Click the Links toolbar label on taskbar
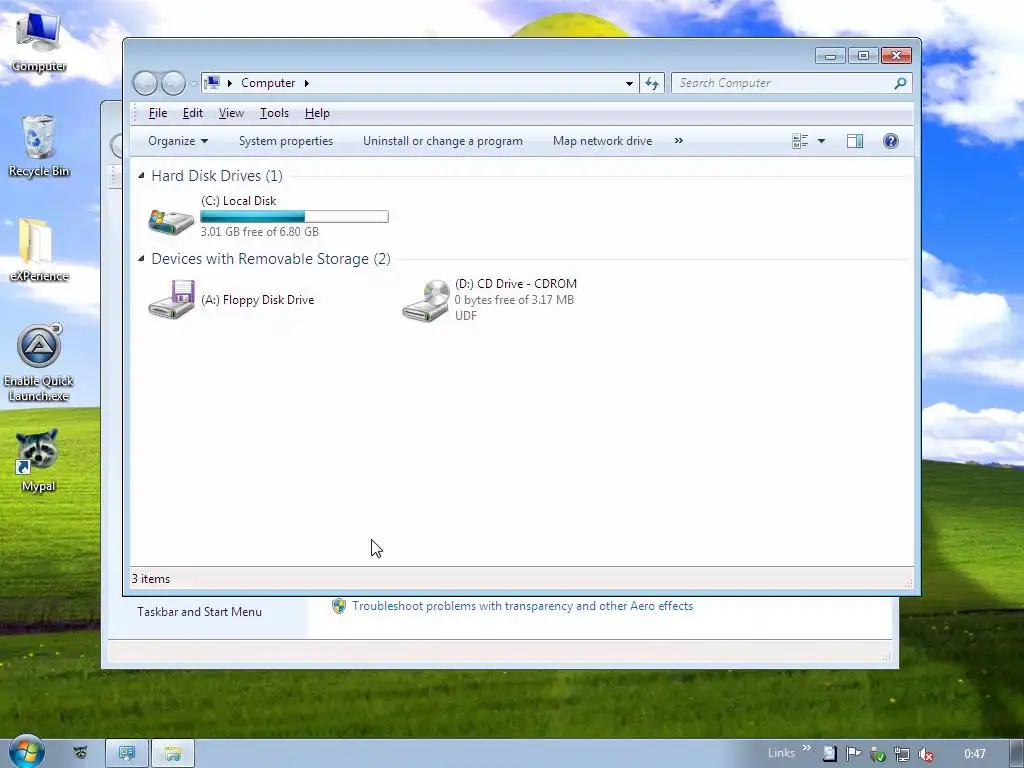The height and width of the screenshot is (768, 1024). (781, 753)
